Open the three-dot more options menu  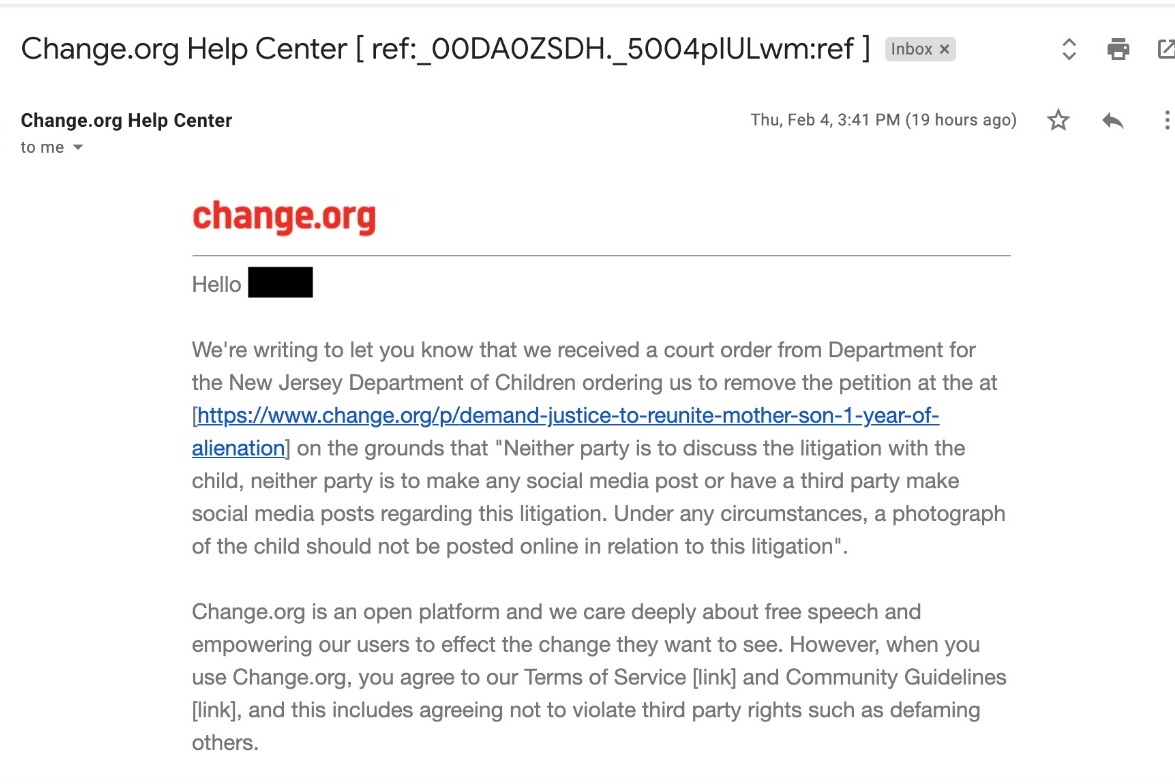(x=1166, y=121)
